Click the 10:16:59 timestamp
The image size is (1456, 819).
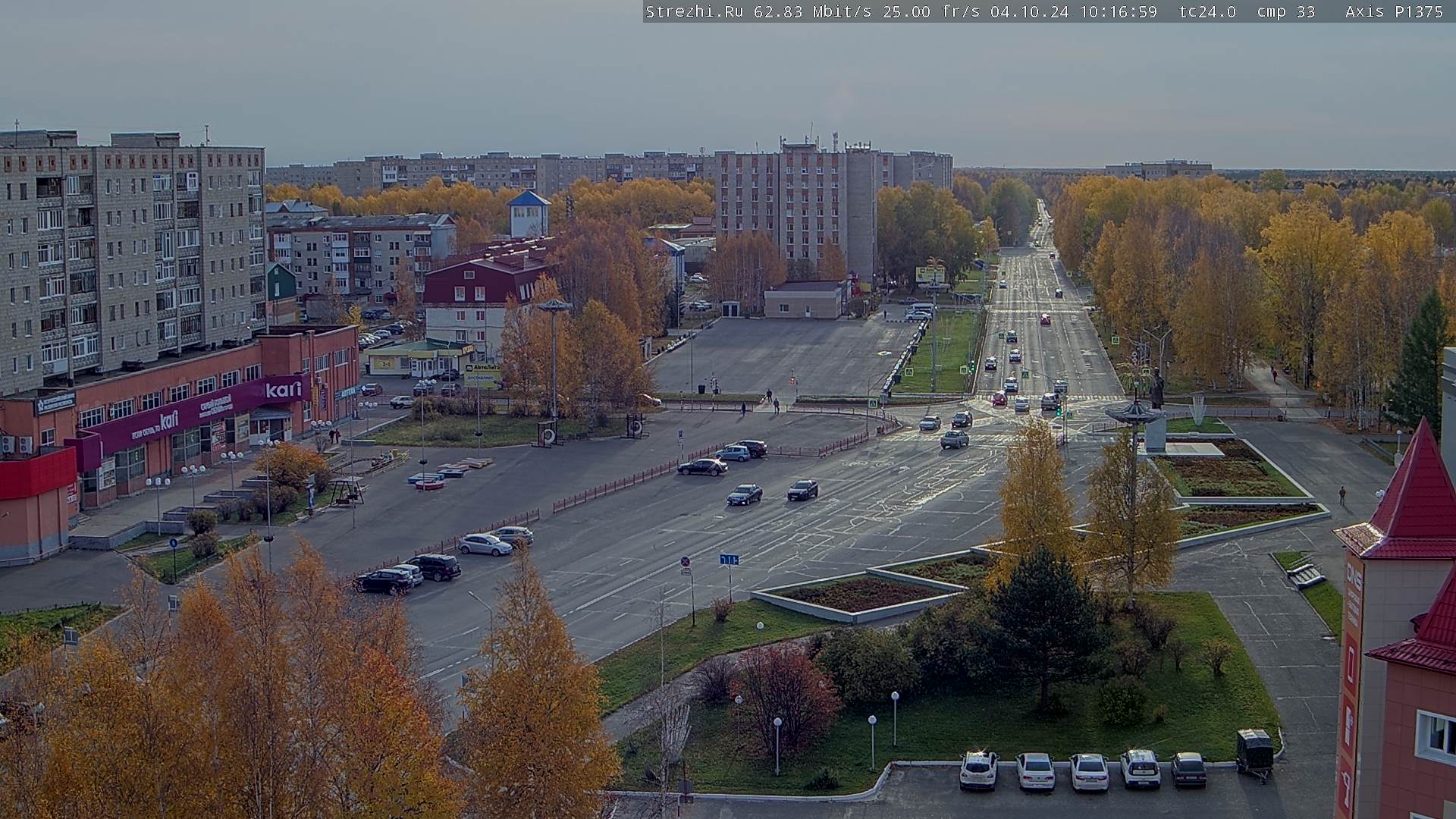pos(1119,11)
